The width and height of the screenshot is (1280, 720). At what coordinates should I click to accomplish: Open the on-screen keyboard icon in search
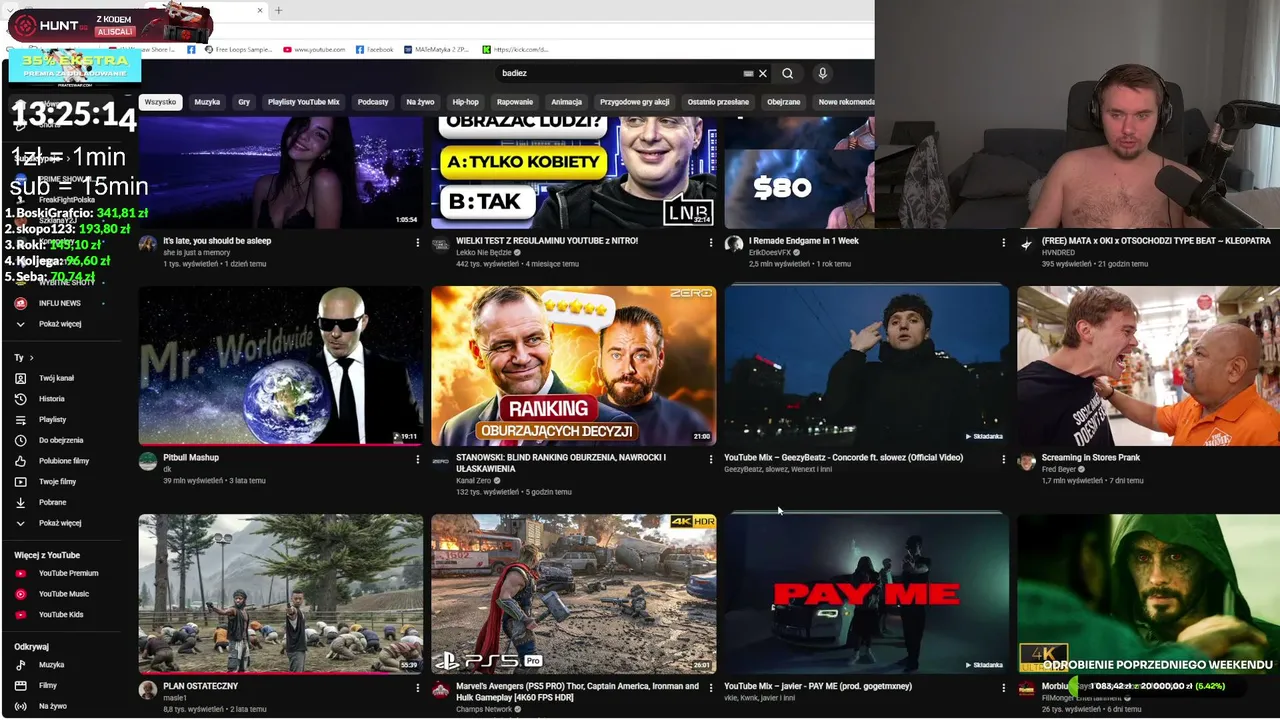pos(748,73)
